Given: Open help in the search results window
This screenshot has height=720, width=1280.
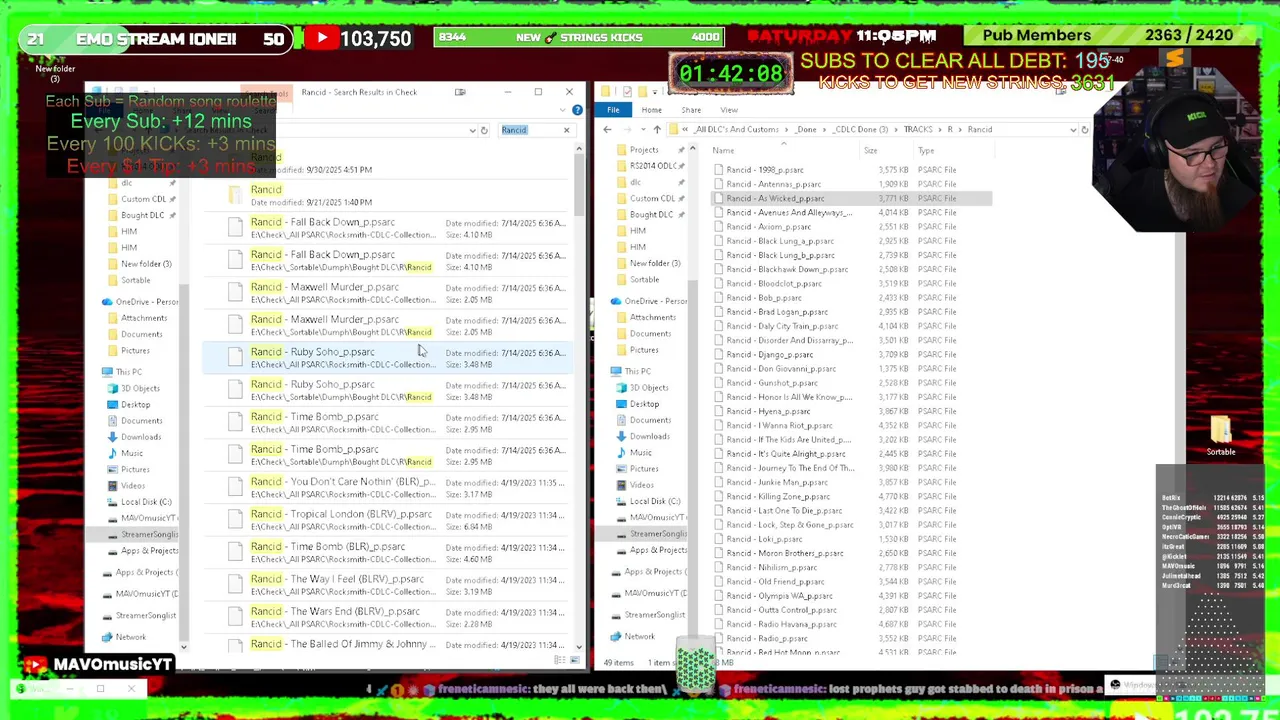Looking at the screenshot, I should tap(577, 109).
